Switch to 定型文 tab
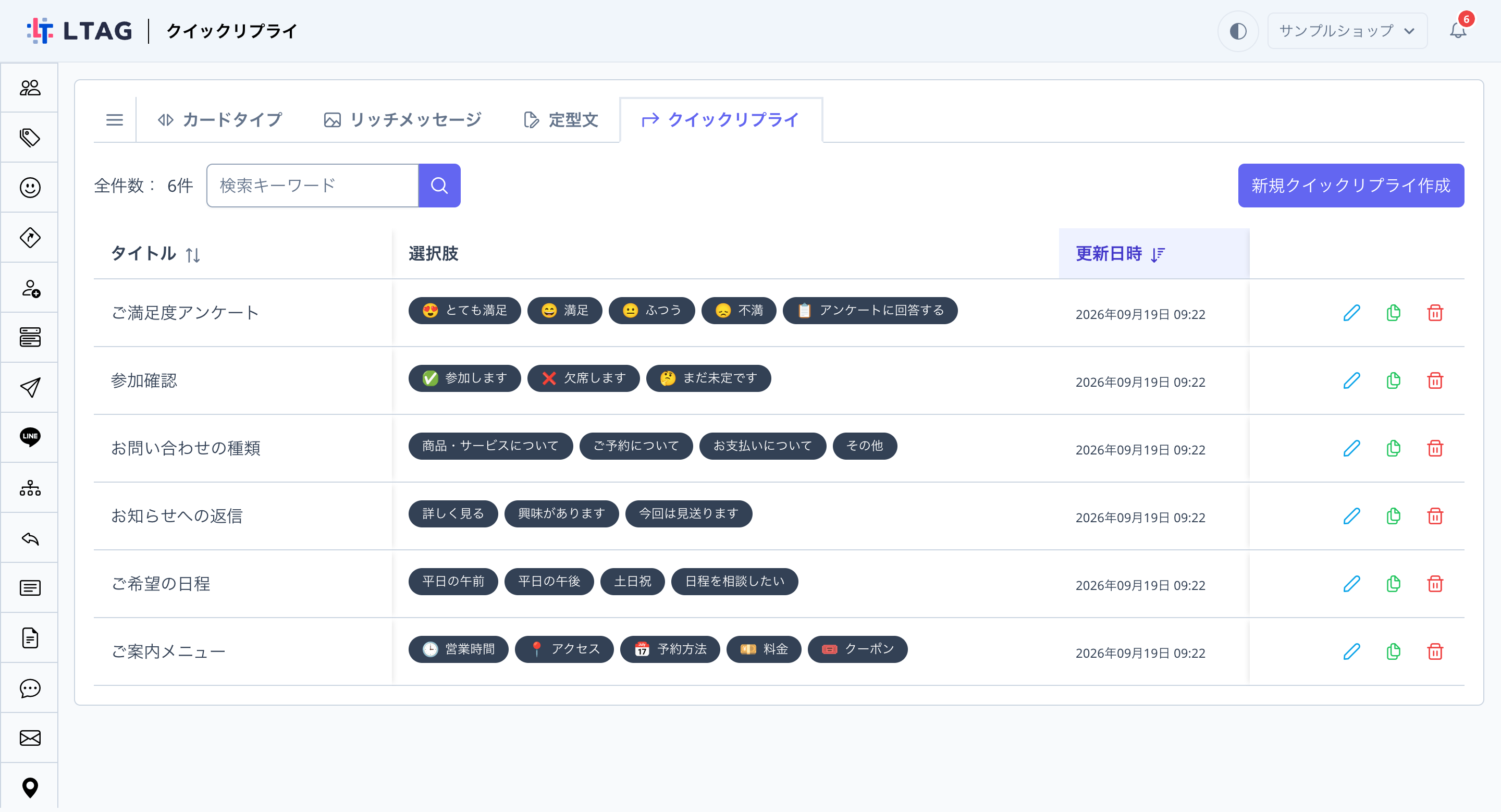Viewport: 1501px width, 812px height. [561, 120]
